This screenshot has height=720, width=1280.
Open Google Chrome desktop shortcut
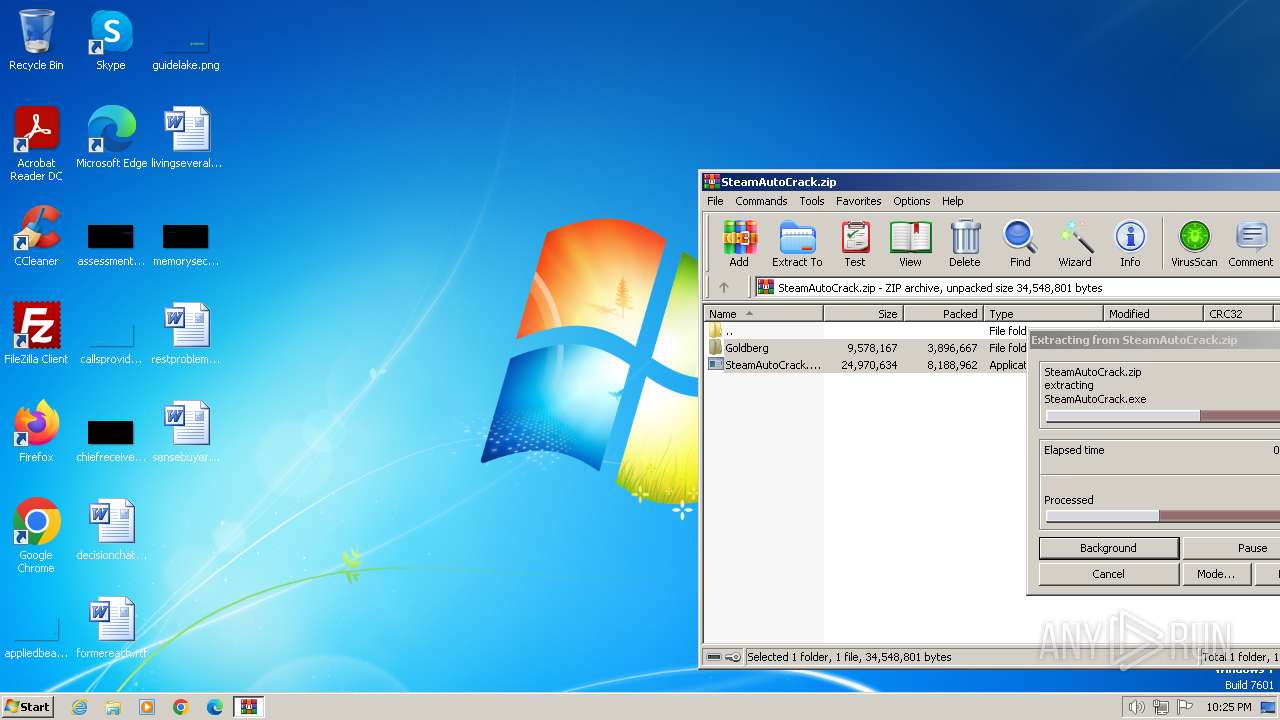[36, 536]
